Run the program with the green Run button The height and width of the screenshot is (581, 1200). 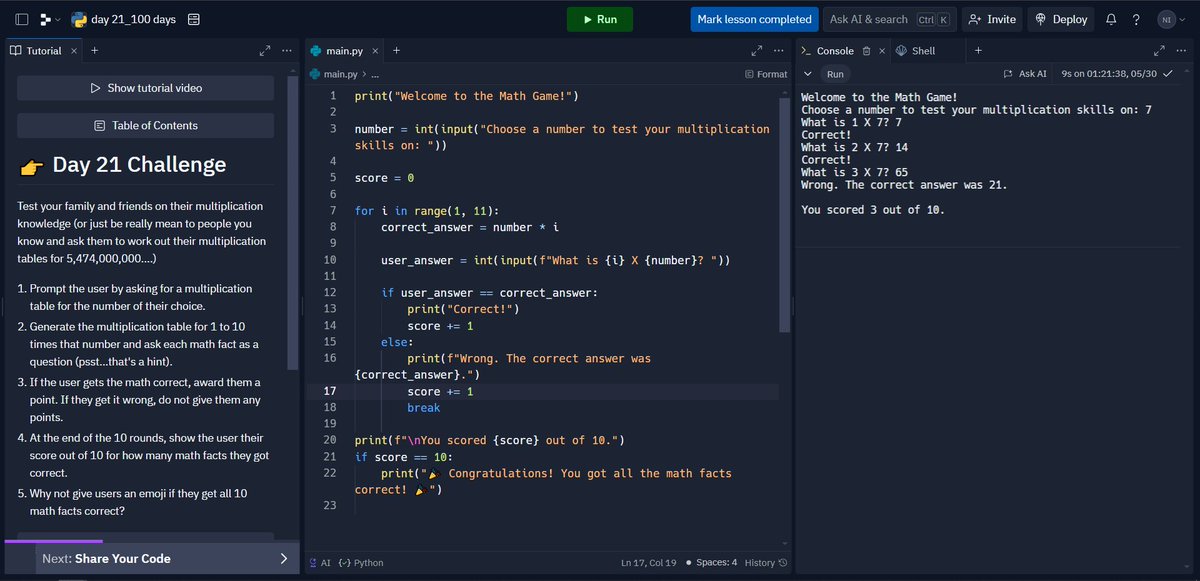pos(600,19)
